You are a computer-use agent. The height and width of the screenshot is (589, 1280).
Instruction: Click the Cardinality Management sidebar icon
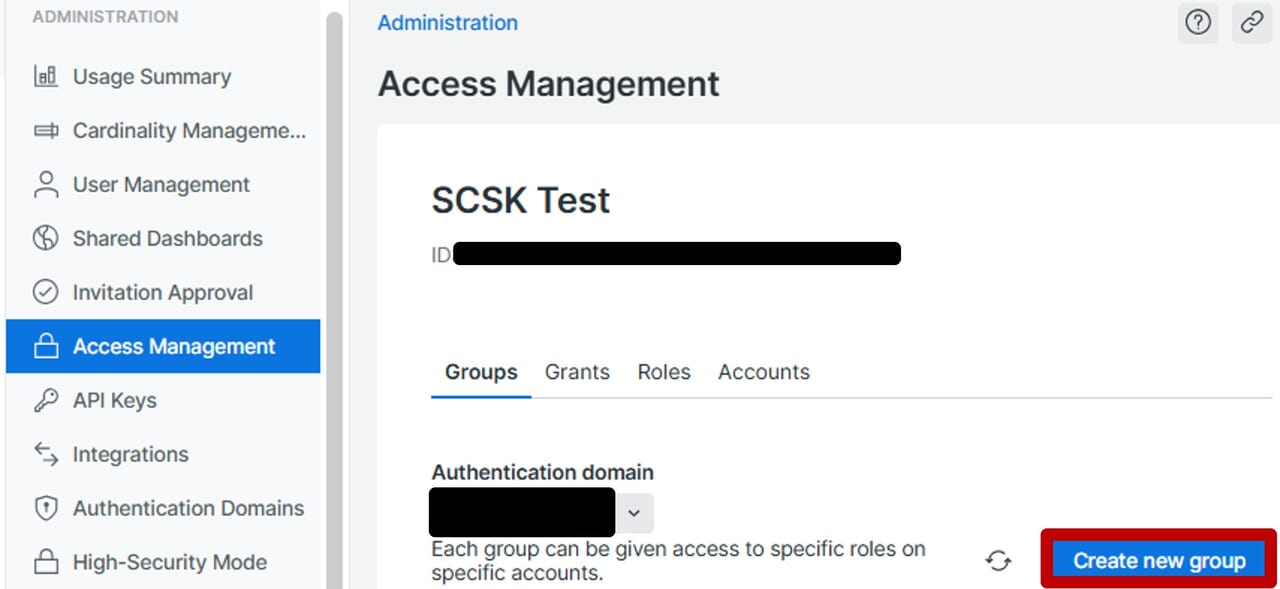pos(46,131)
